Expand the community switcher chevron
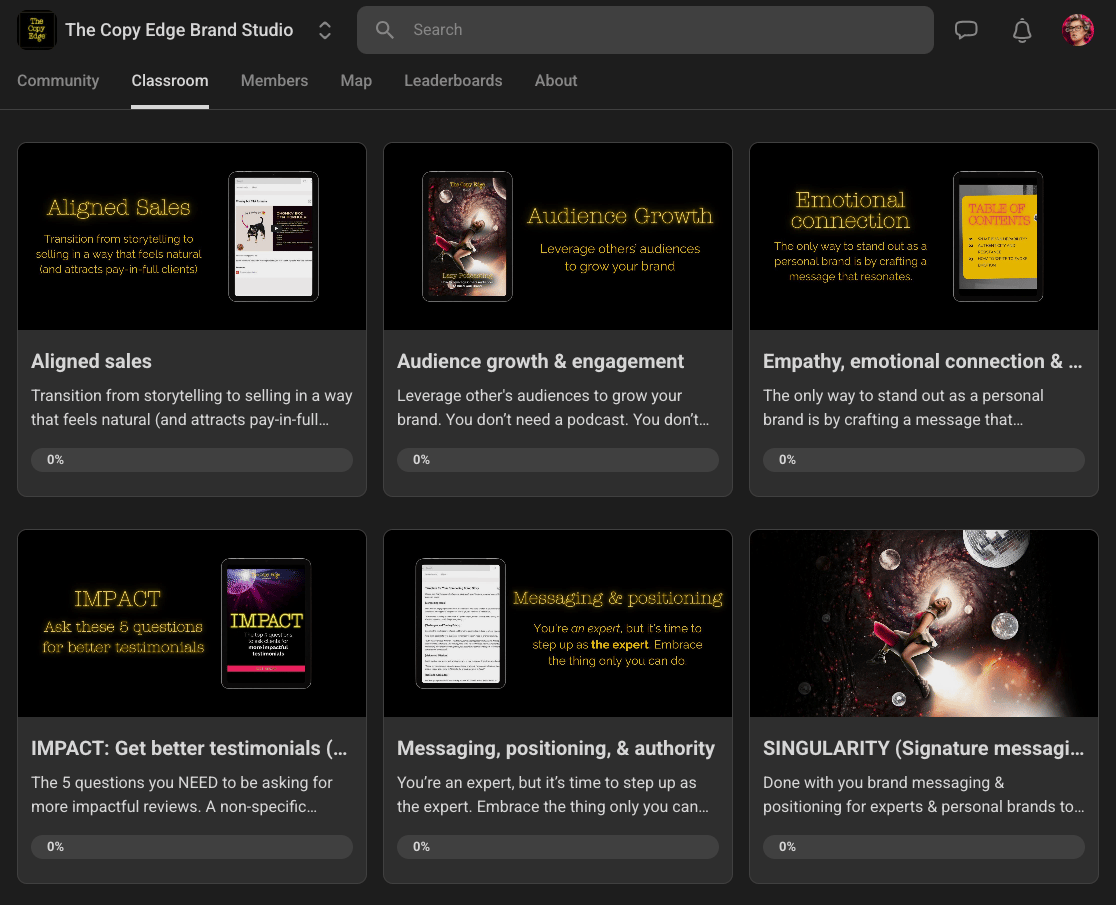The height and width of the screenshot is (905, 1116). (325, 30)
